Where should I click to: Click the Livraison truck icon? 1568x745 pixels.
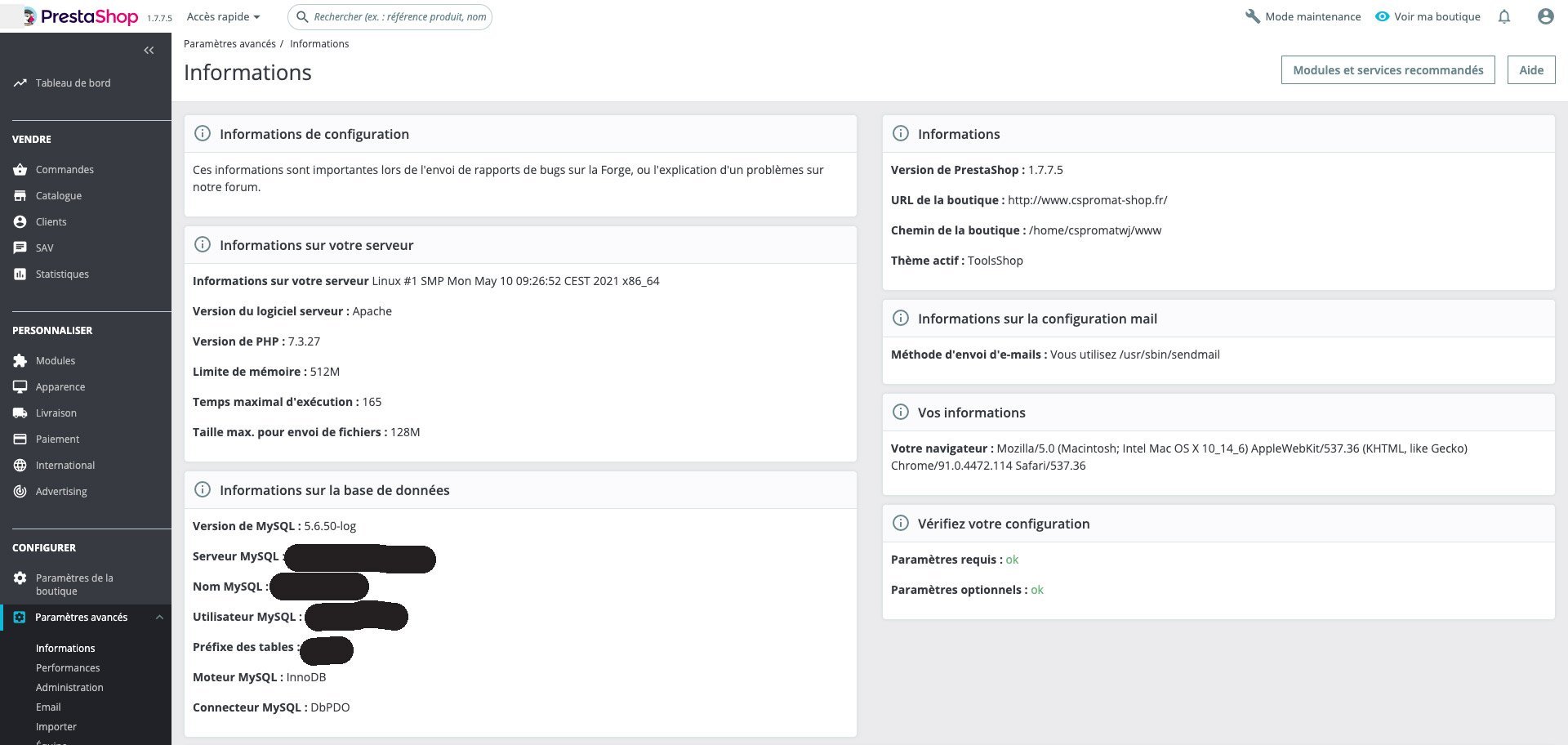tap(20, 413)
